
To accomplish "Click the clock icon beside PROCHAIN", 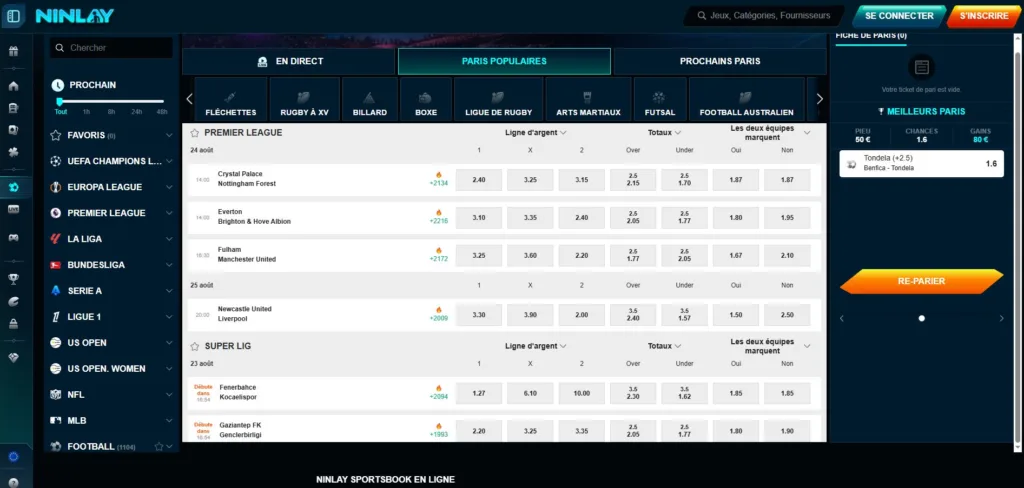I will tap(57, 85).
